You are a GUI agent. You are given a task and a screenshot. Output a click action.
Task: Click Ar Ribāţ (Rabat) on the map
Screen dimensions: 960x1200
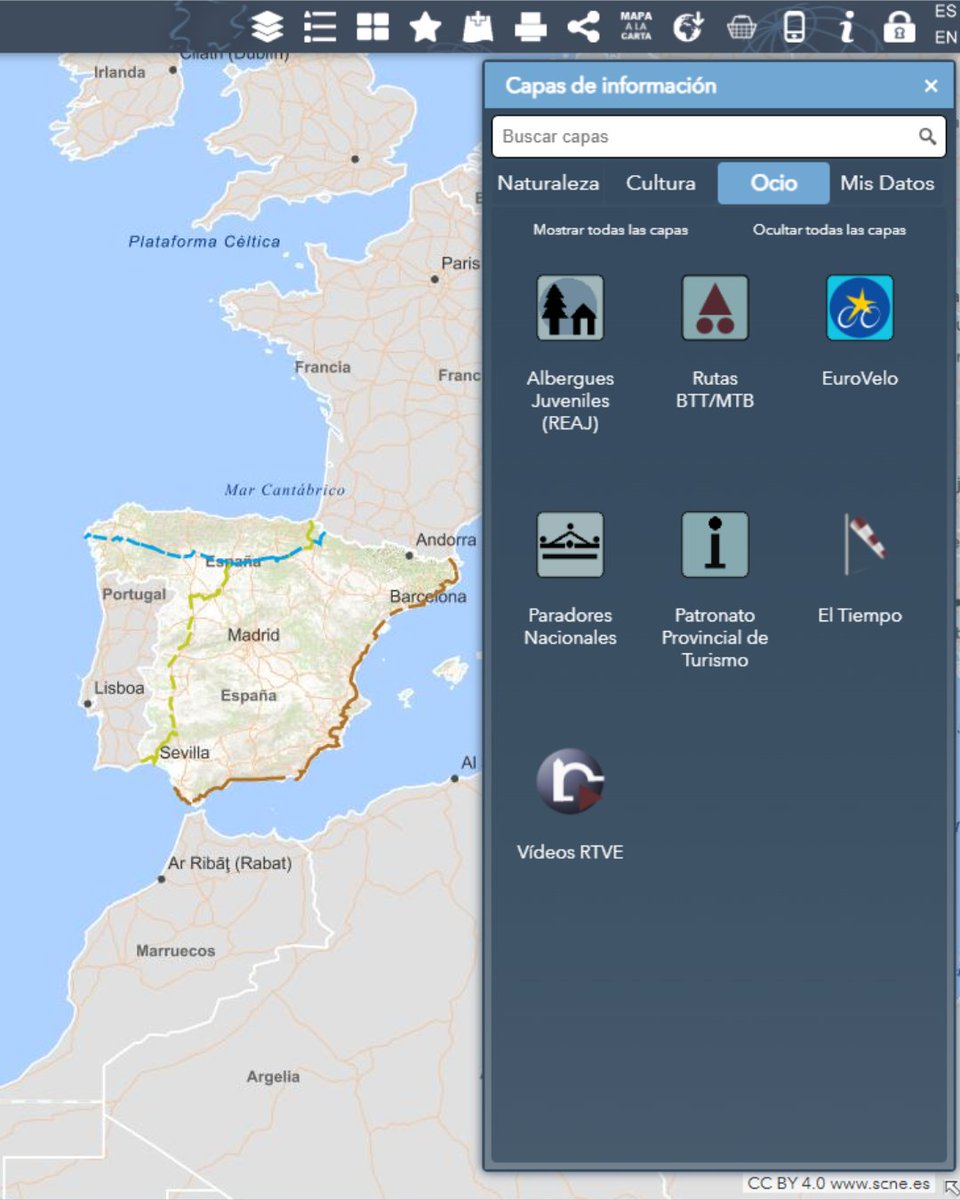coord(229,863)
